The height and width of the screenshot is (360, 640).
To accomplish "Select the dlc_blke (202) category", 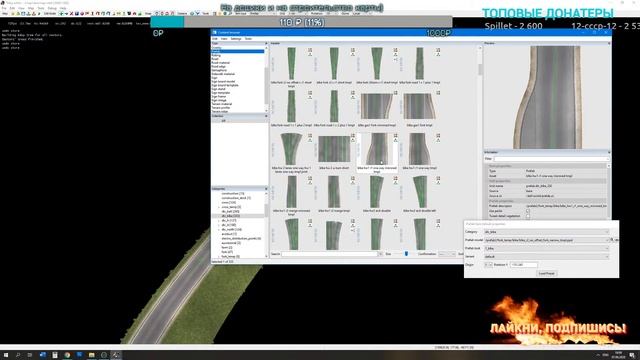I will 231,216.
